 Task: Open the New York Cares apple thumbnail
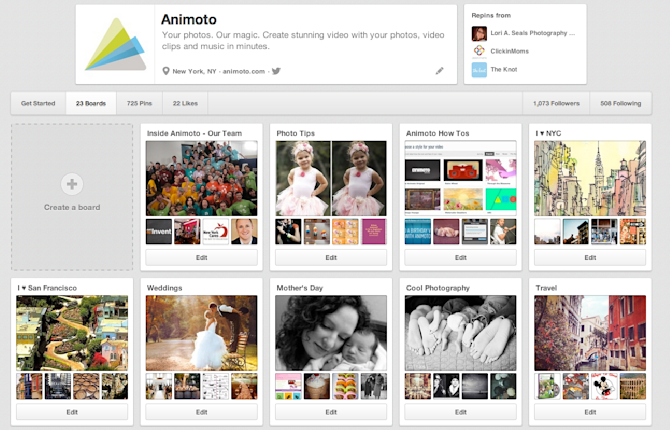[216, 232]
